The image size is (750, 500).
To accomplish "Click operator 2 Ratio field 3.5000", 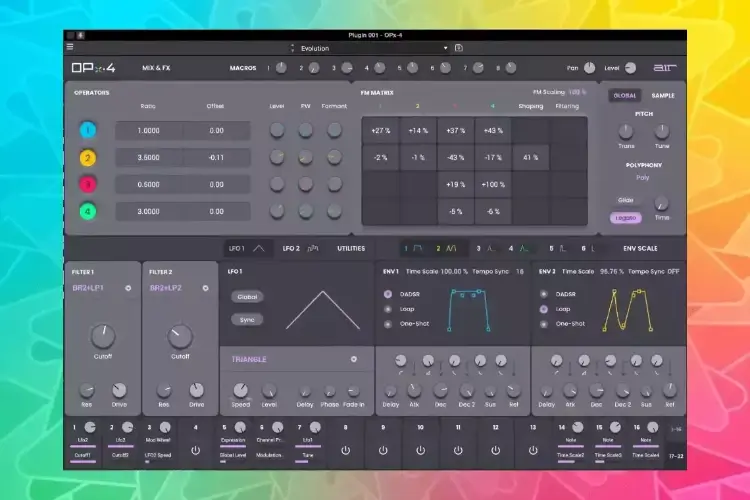I will point(149,157).
